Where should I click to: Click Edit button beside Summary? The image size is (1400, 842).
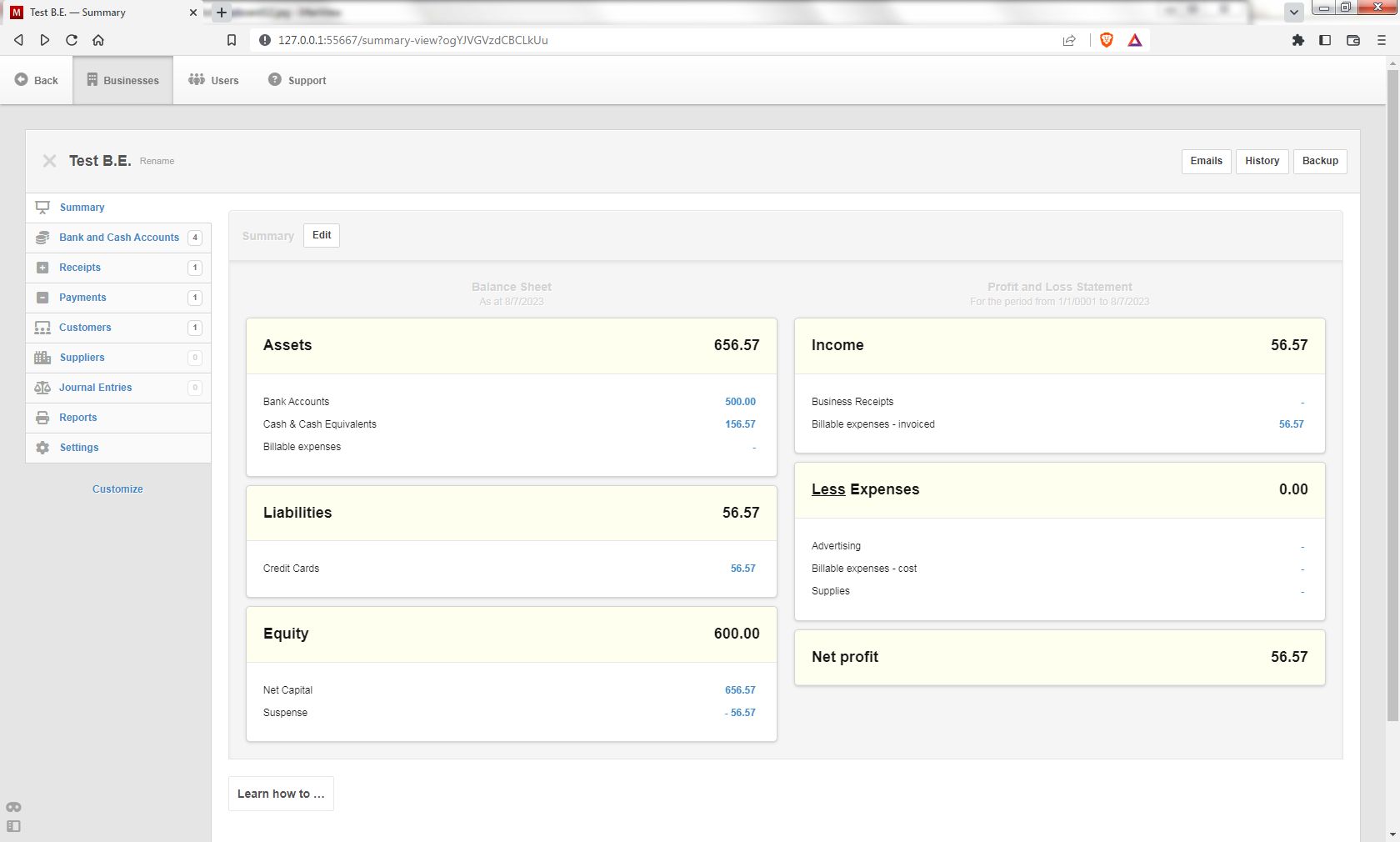tap(322, 235)
